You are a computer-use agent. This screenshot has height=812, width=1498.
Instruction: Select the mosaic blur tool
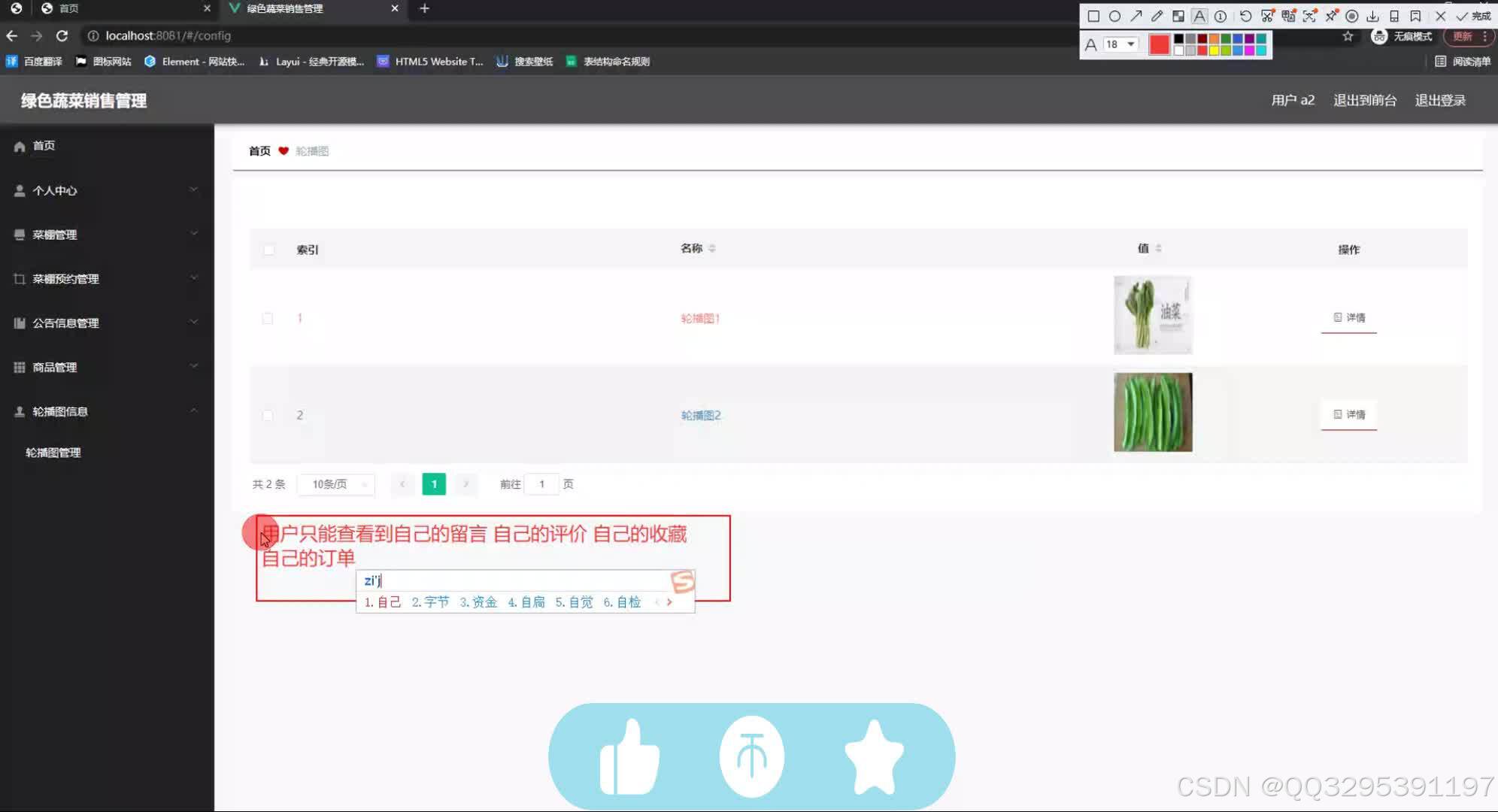click(1178, 16)
